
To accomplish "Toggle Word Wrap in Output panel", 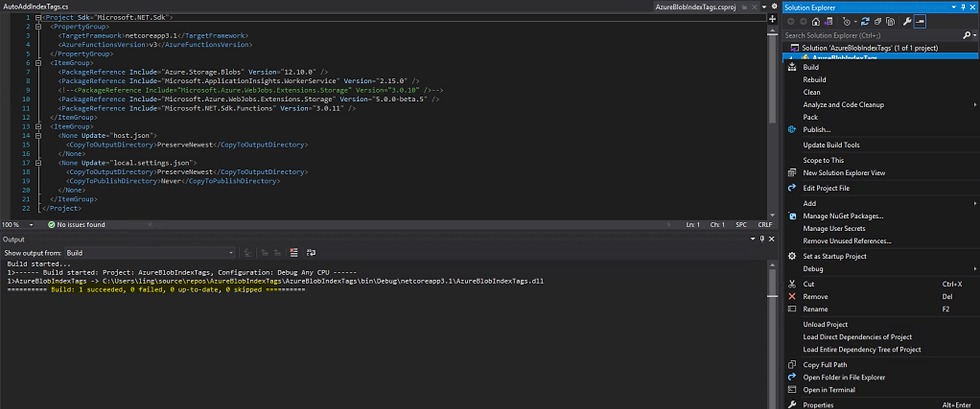I will click(x=311, y=253).
